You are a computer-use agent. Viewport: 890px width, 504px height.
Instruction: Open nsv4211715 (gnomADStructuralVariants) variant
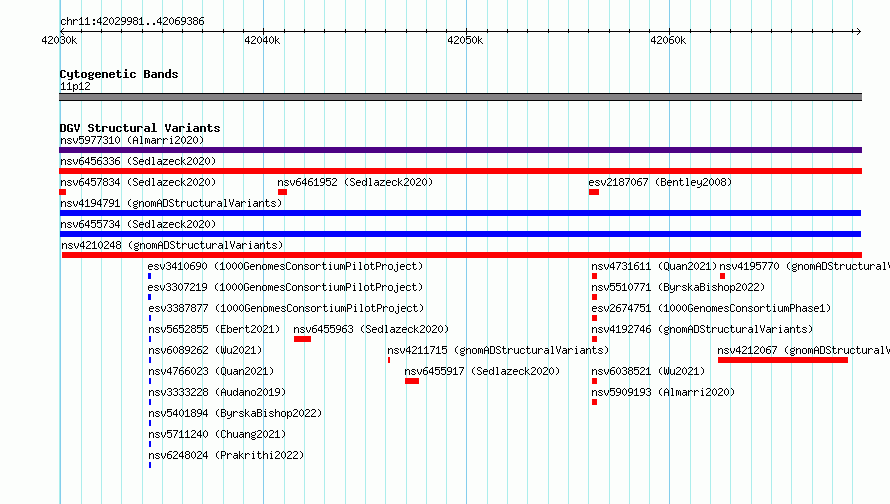coord(498,350)
